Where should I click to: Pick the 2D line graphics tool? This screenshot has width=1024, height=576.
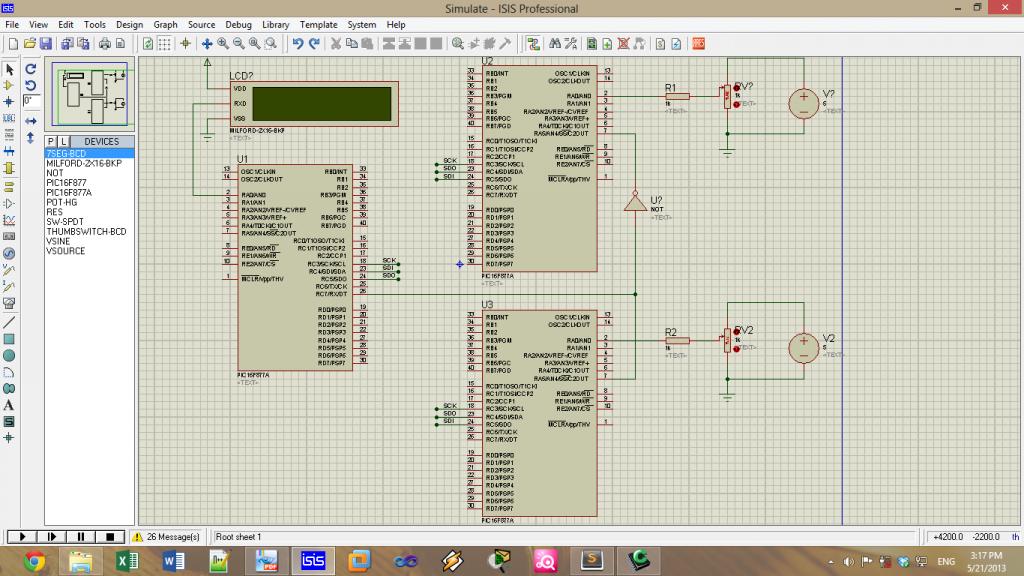point(9,323)
